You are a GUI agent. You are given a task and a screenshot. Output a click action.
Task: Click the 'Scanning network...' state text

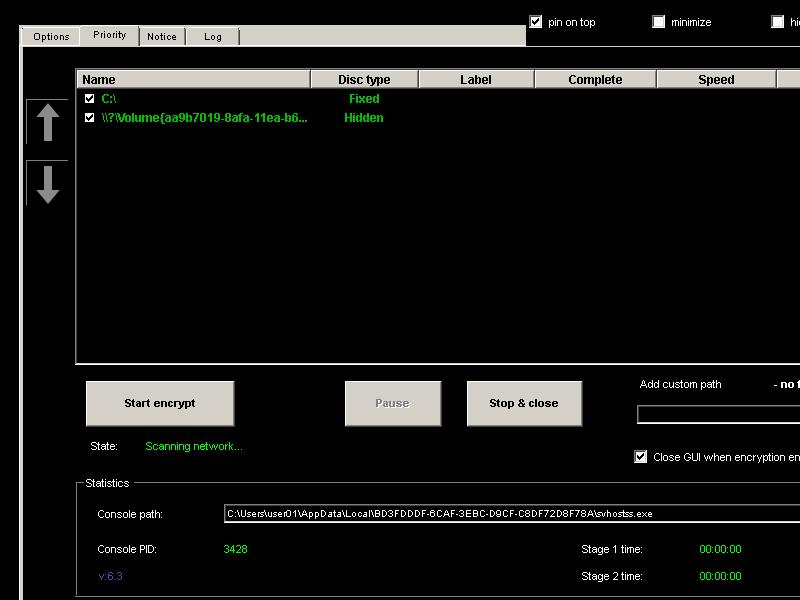pos(194,446)
